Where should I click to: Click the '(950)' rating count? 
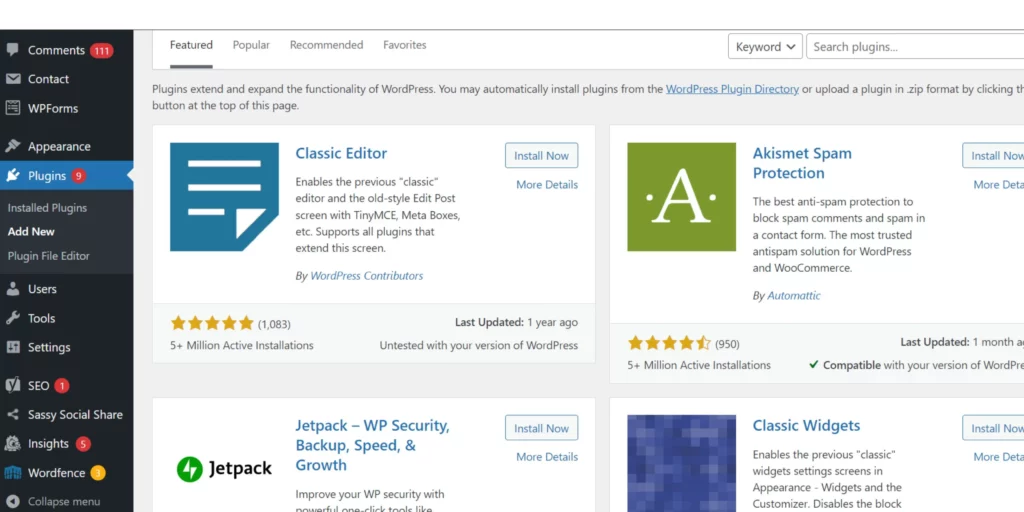tap(727, 344)
